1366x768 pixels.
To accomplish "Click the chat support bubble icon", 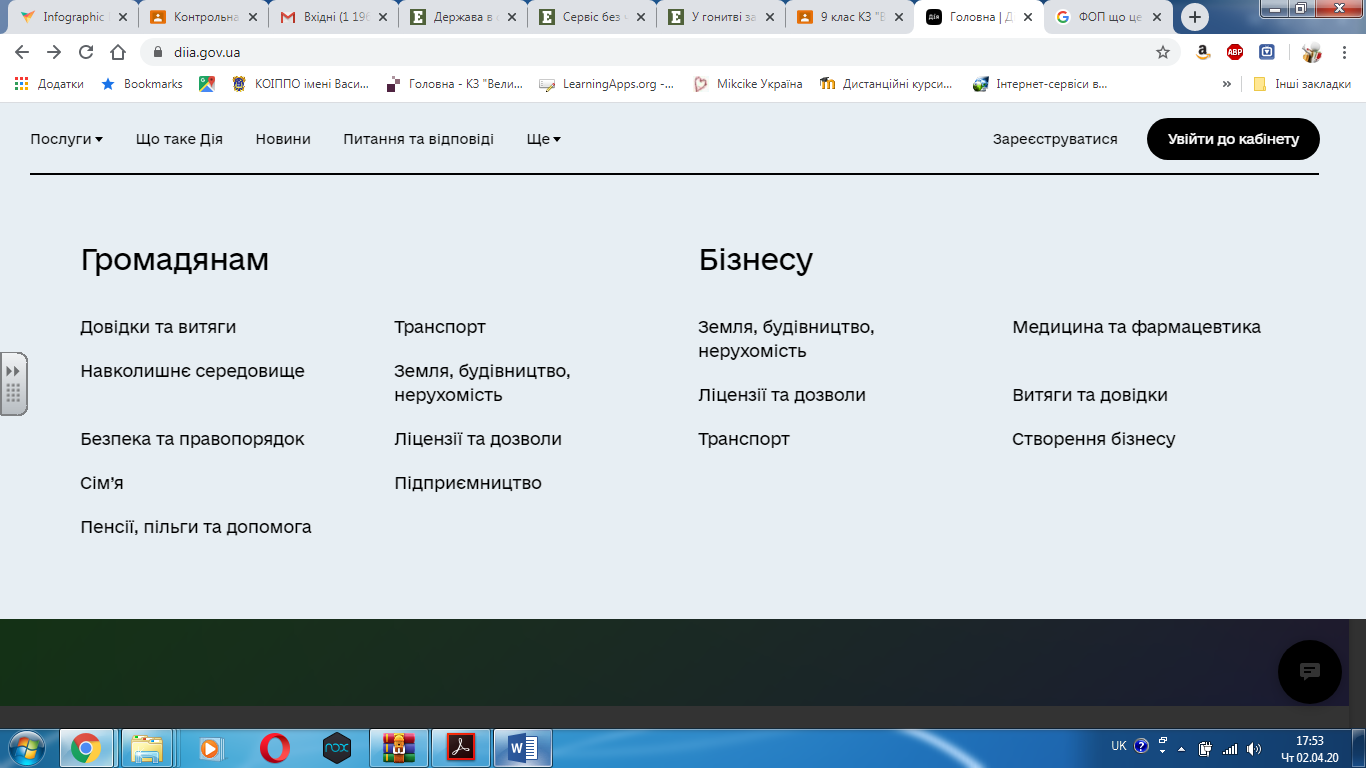I will point(1309,671).
